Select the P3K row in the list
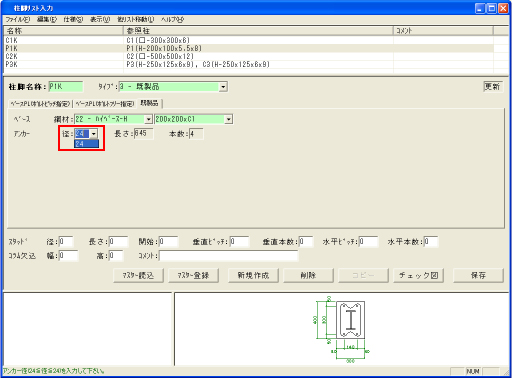The height and width of the screenshot is (378, 512). click(x=248, y=64)
